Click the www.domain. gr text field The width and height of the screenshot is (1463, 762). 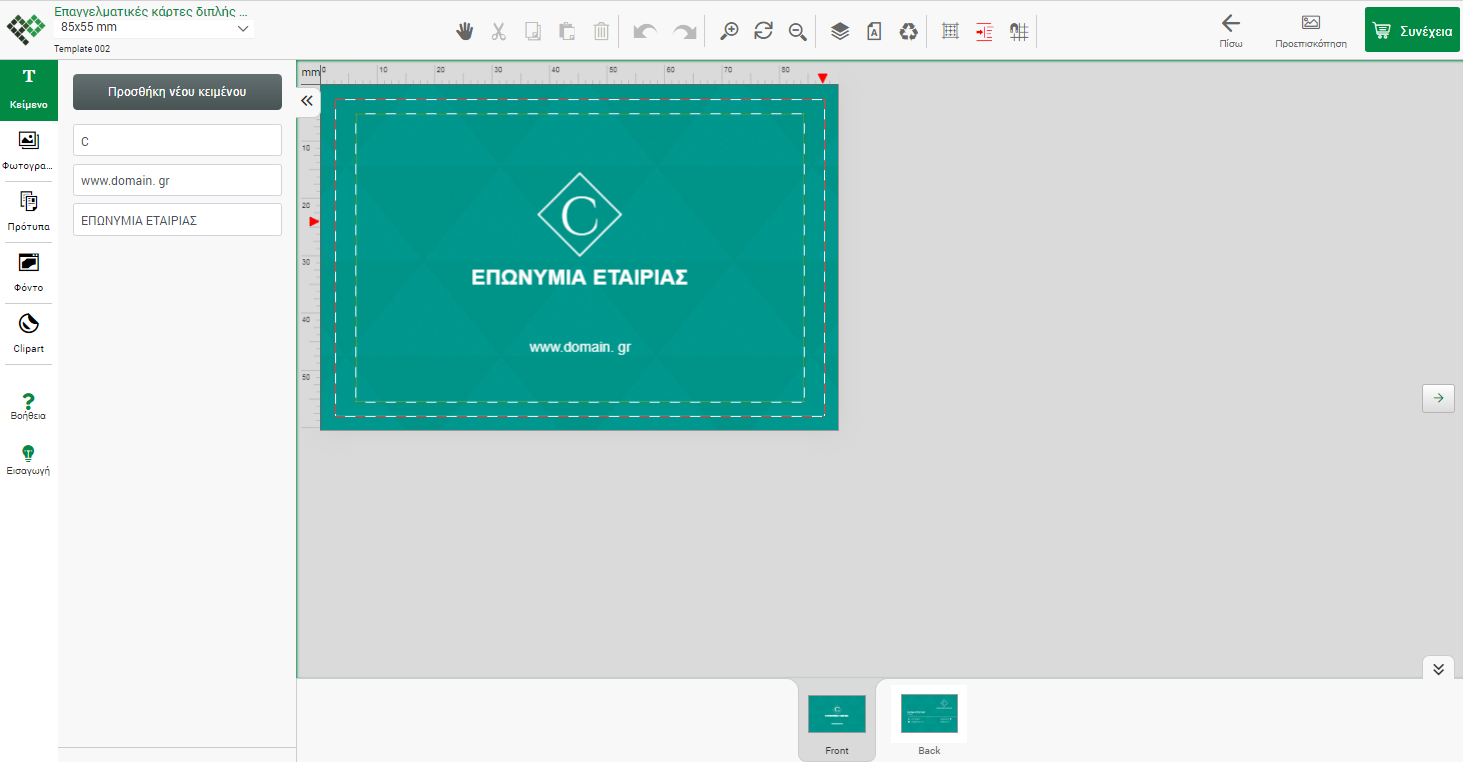(177, 181)
